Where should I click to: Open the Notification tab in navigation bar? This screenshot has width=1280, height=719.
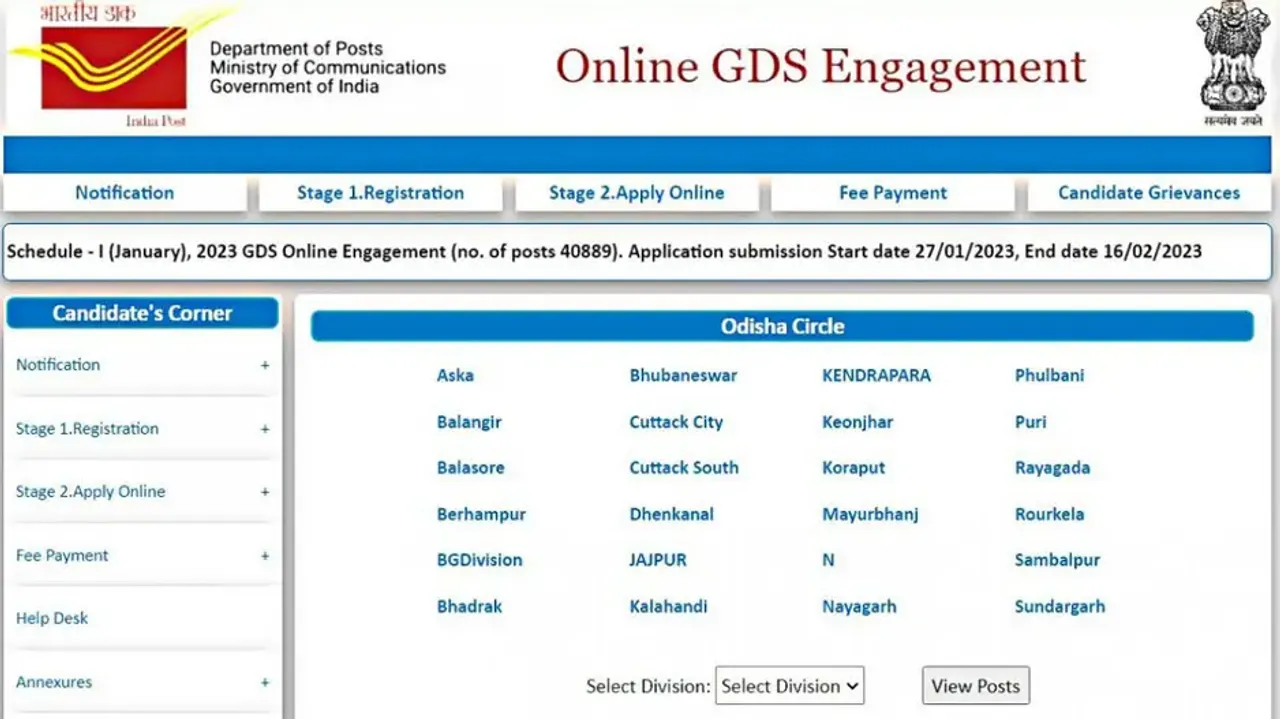click(124, 193)
